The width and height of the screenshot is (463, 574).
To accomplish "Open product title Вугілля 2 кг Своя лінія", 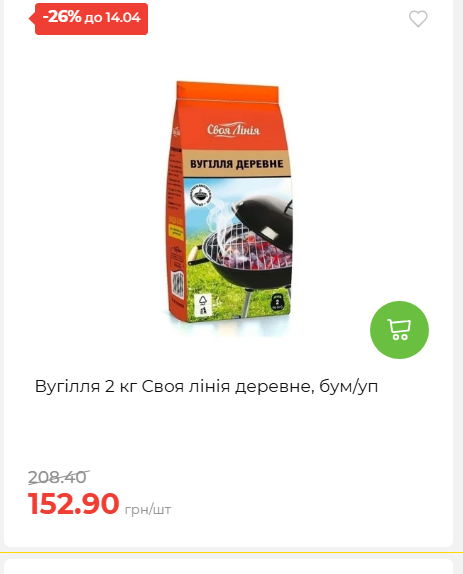I will pyautogui.click(x=206, y=387).
